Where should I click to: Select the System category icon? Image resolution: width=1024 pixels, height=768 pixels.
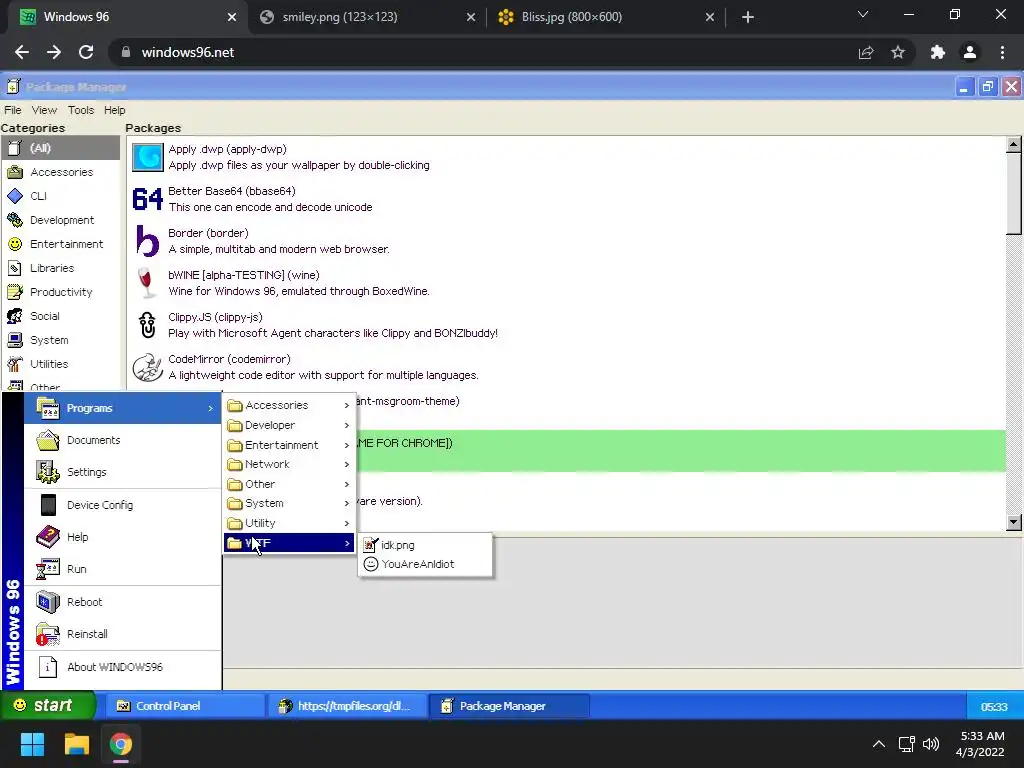coord(15,340)
